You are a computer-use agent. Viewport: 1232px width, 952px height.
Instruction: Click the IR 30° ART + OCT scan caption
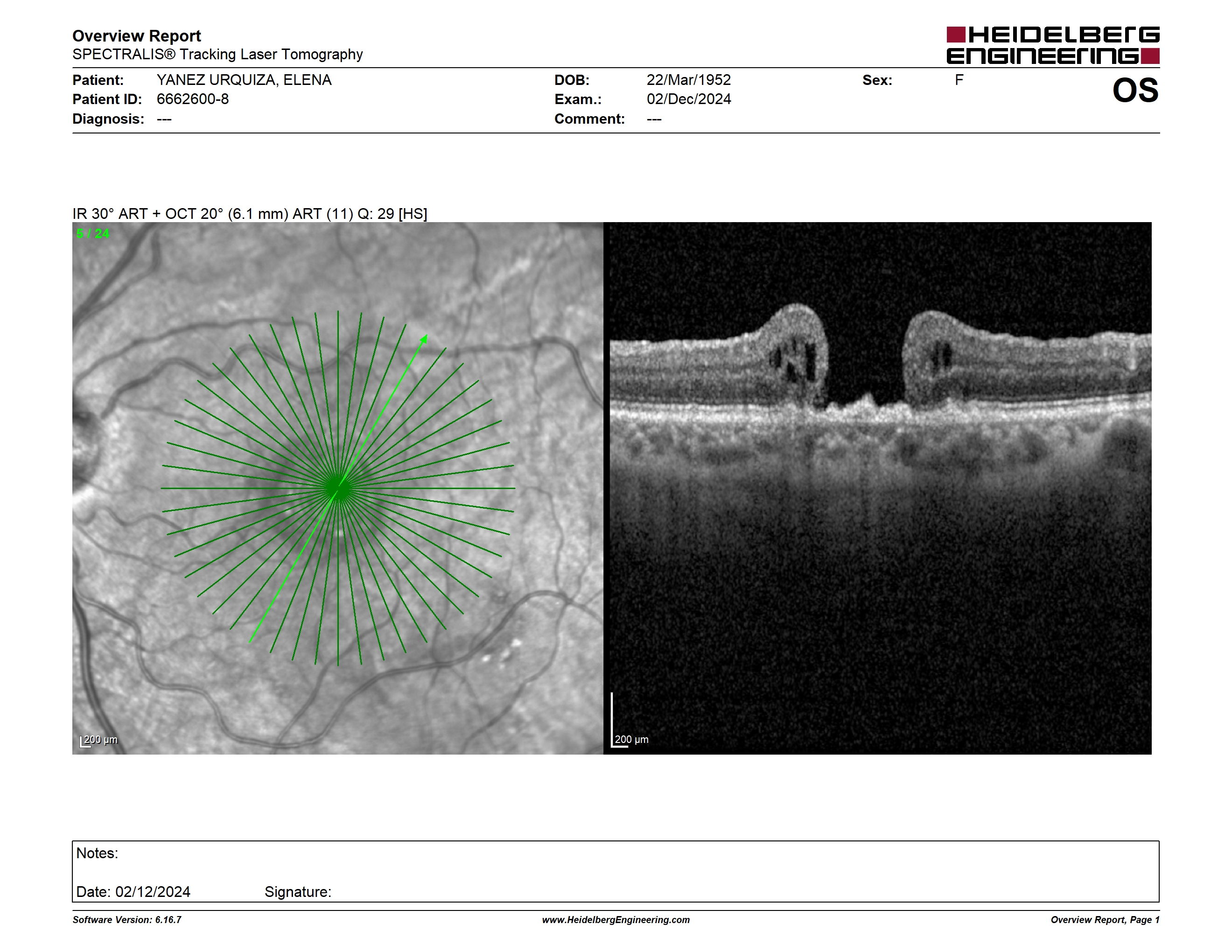(x=249, y=214)
